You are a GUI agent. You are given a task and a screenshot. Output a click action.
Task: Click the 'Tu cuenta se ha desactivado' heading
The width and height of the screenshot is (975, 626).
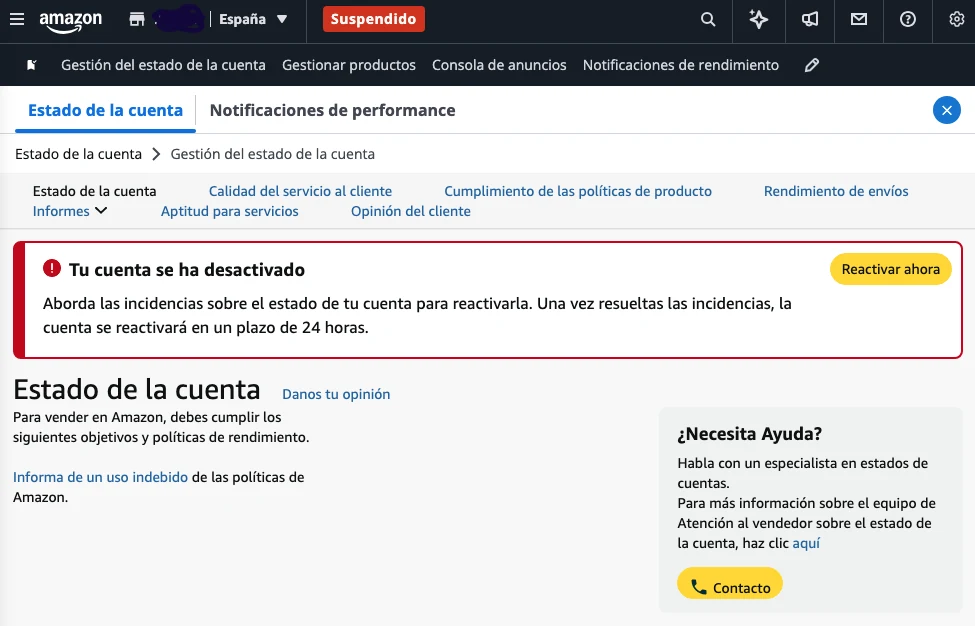[187, 270]
